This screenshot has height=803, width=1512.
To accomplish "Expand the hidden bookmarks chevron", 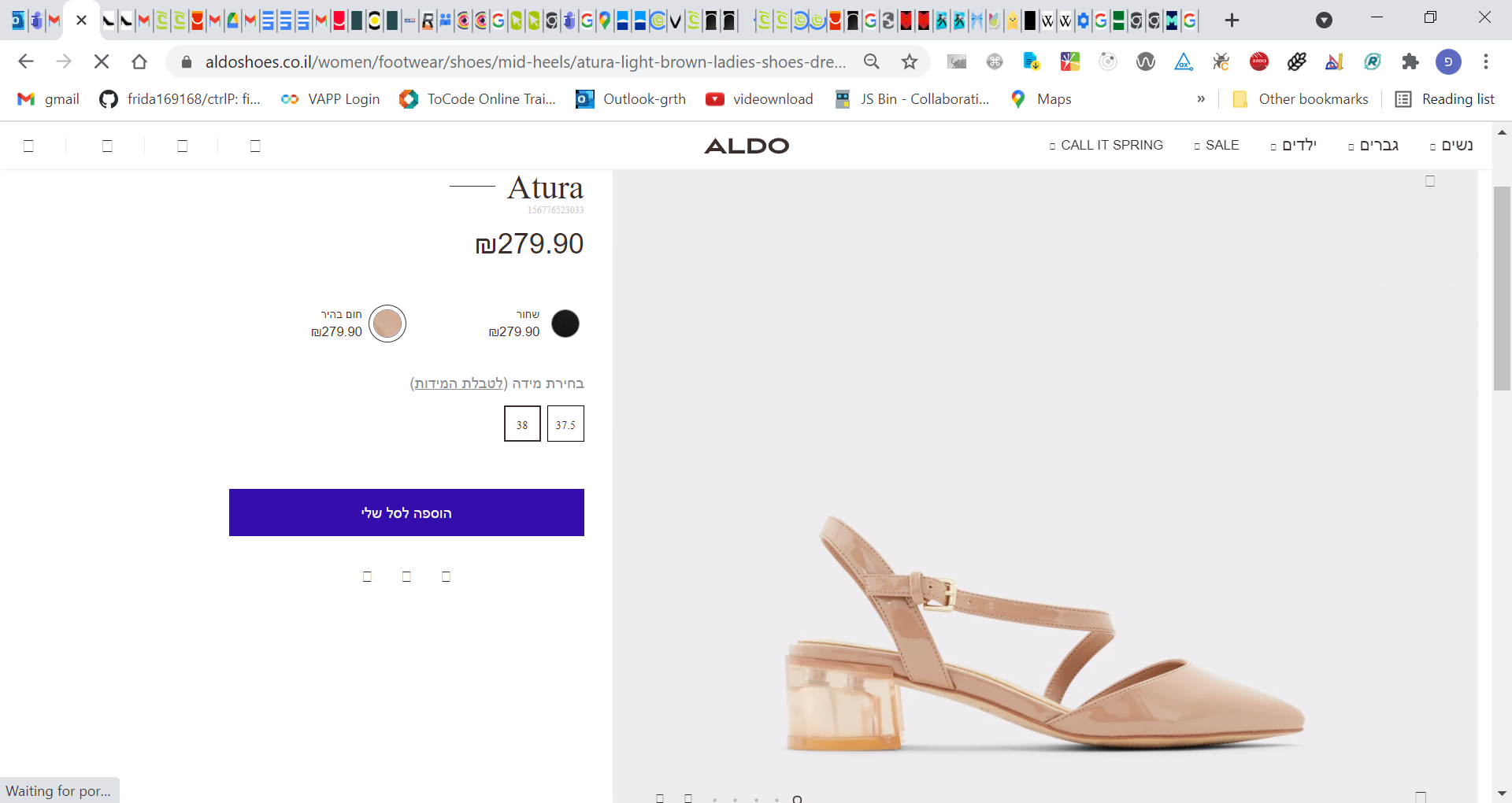I will tap(1201, 99).
